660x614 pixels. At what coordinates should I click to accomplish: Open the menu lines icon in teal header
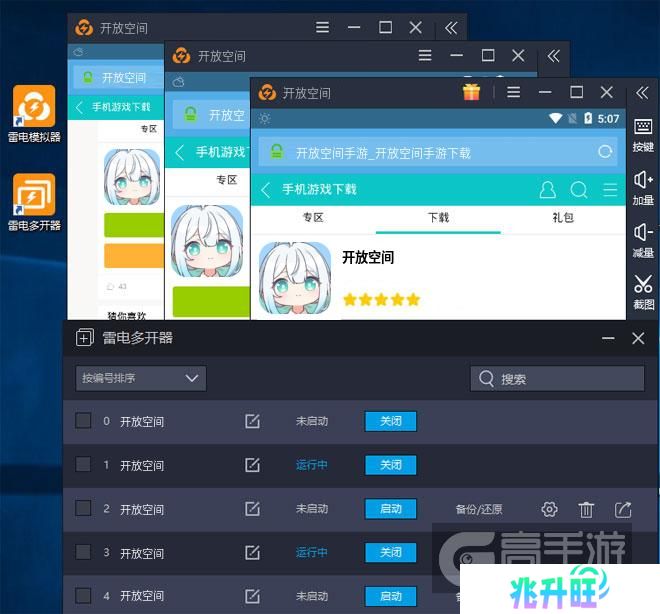610,190
